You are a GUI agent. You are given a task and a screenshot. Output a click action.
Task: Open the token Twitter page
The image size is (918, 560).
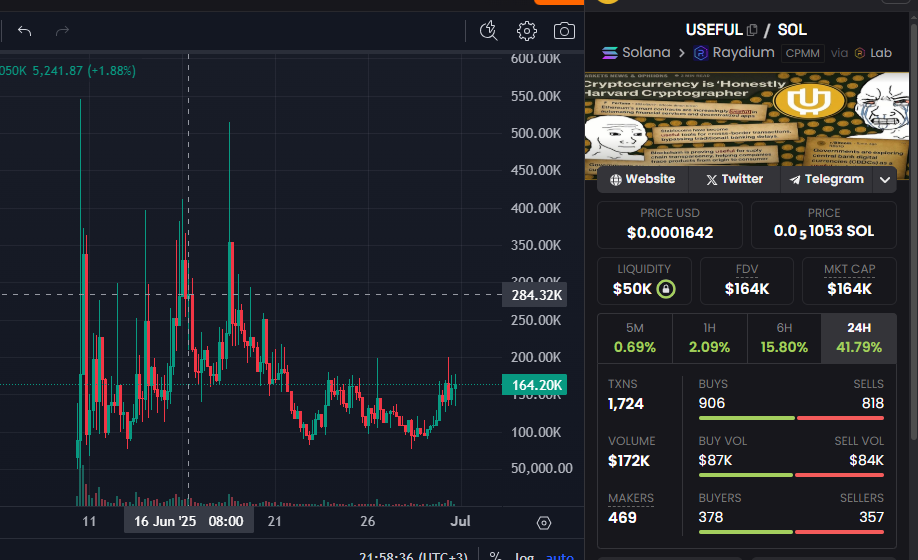(734, 179)
